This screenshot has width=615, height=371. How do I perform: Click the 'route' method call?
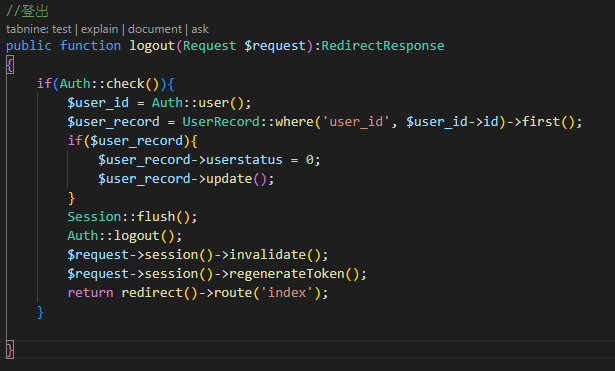233,293
